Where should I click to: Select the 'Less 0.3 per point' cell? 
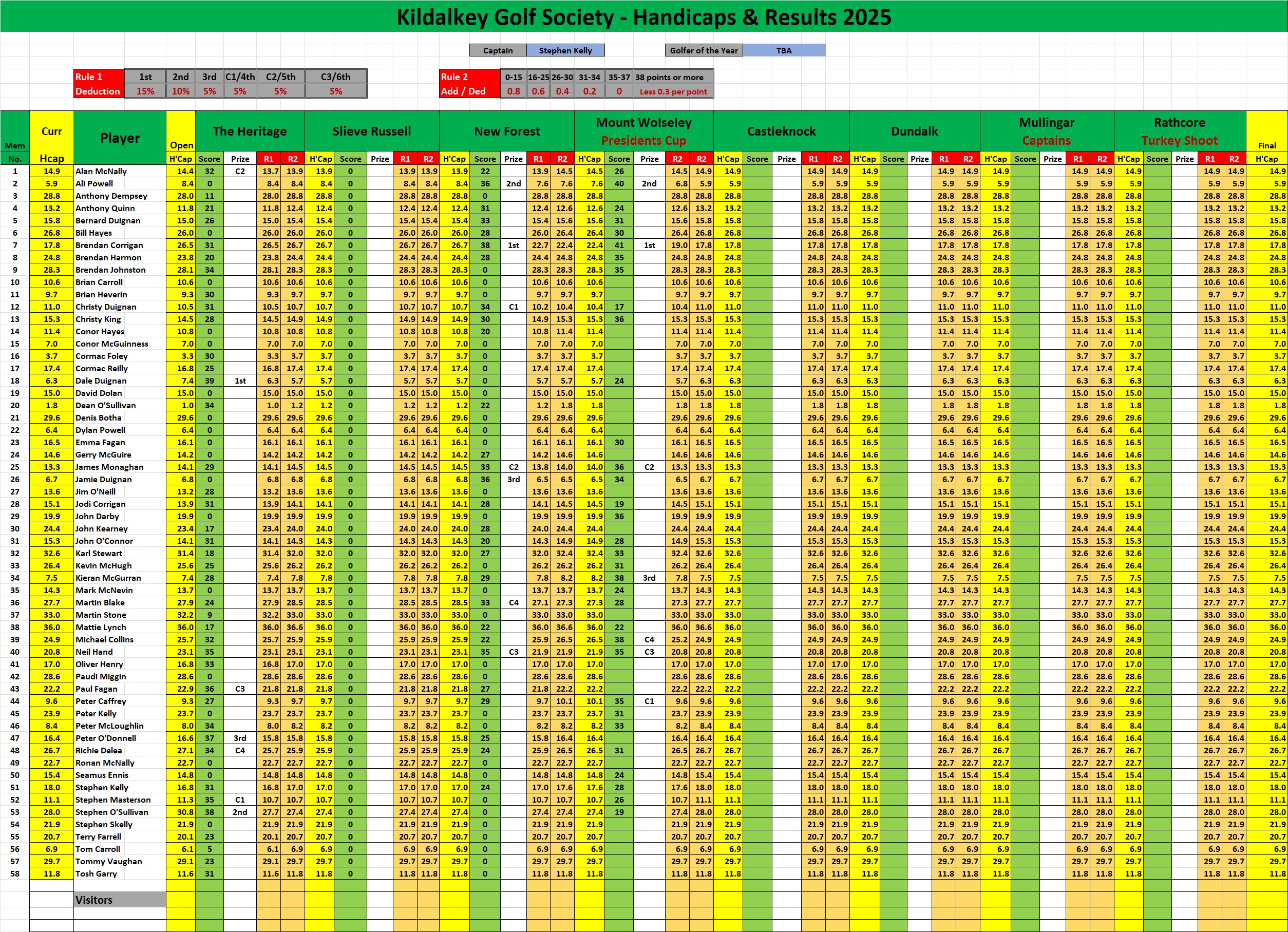[673, 91]
